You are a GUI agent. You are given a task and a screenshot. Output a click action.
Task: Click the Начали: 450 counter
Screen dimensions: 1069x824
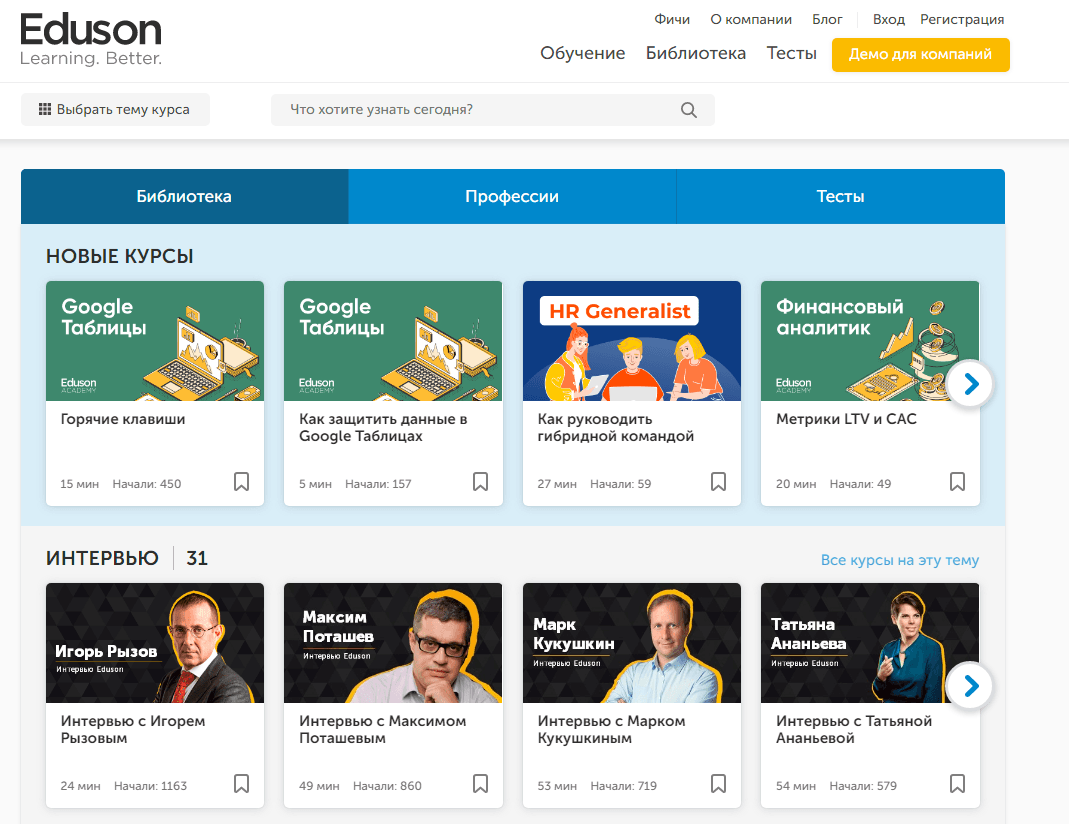pyautogui.click(x=147, y=484)
